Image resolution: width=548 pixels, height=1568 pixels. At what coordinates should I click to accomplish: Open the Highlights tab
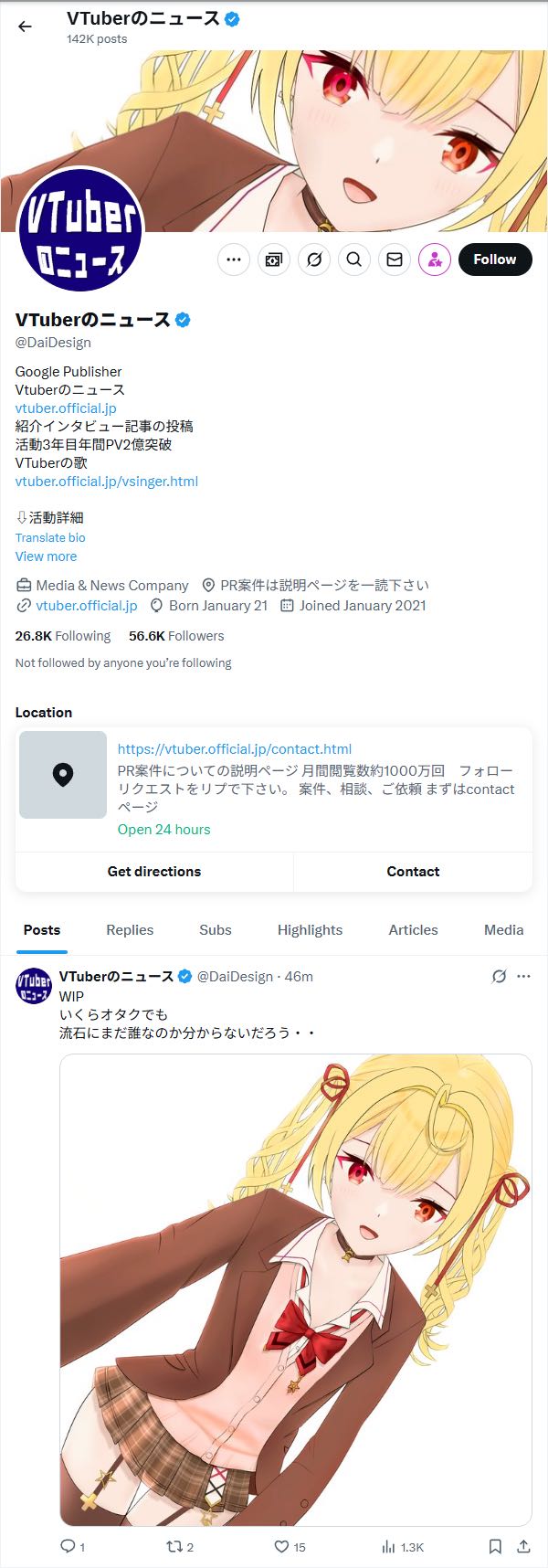310,930
